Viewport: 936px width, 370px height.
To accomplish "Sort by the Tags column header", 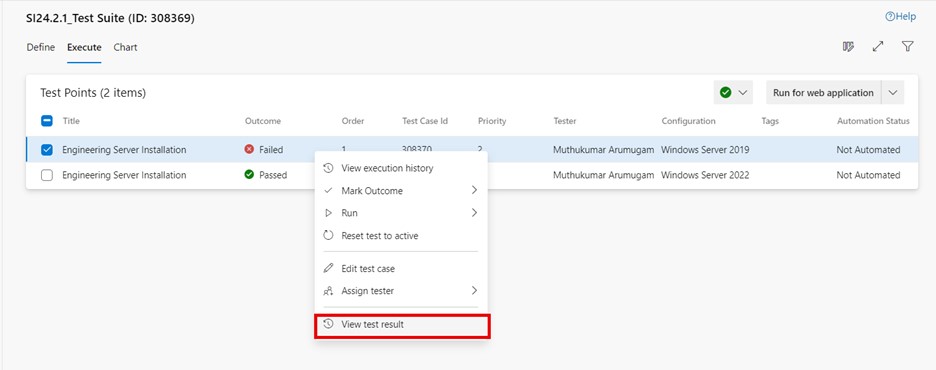I will [770, 121].
